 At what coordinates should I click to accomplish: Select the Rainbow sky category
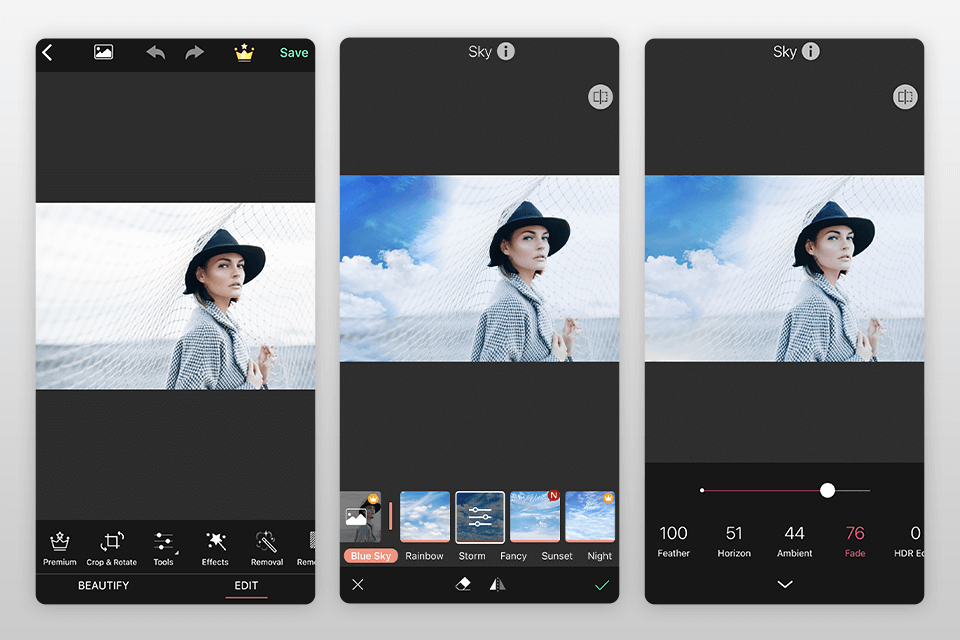(424, 556)
